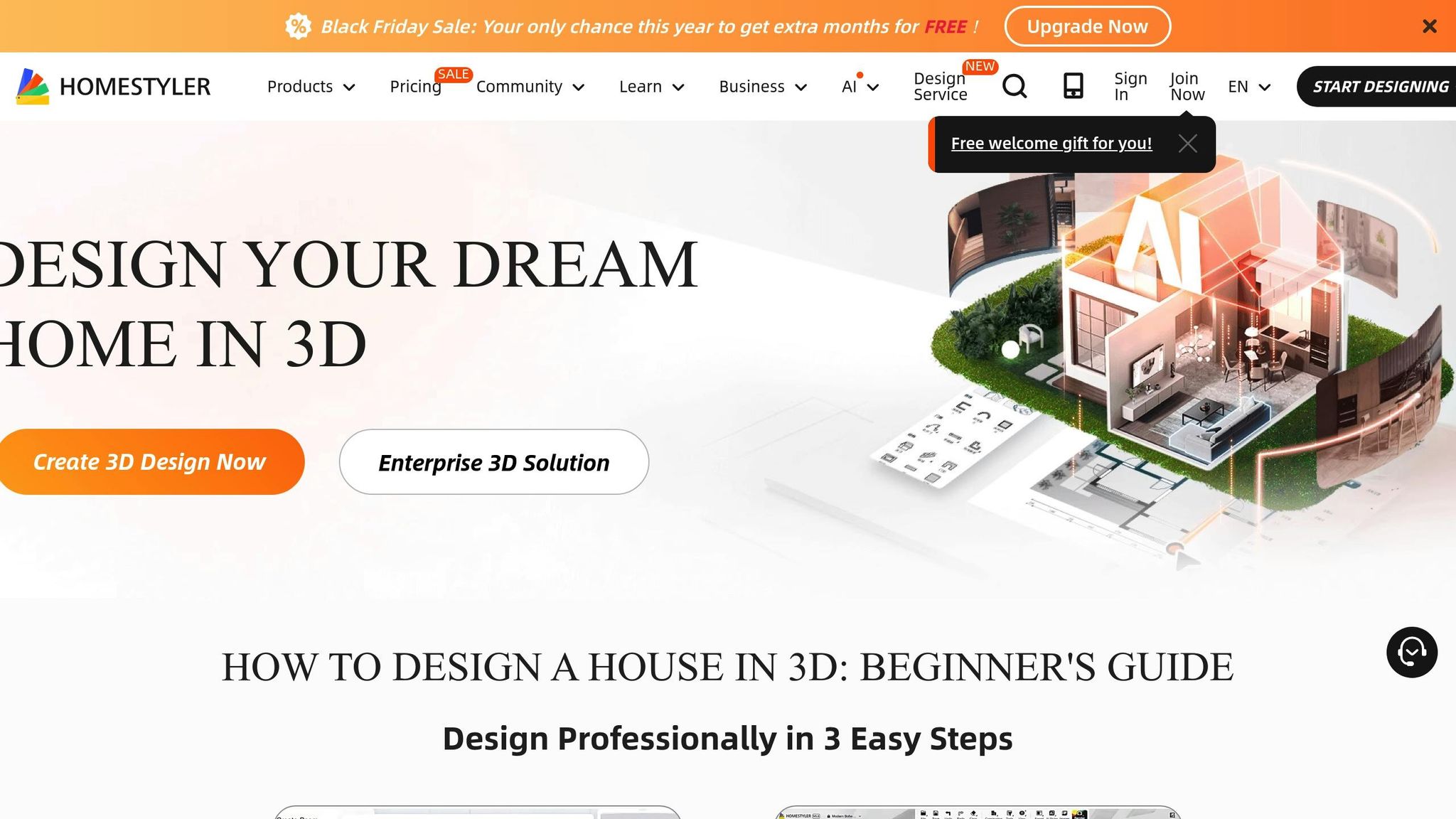Click the percent sale badge icon
This screenshot has width=1456, height=819.
pyautogui.click(x=298, y=27)
